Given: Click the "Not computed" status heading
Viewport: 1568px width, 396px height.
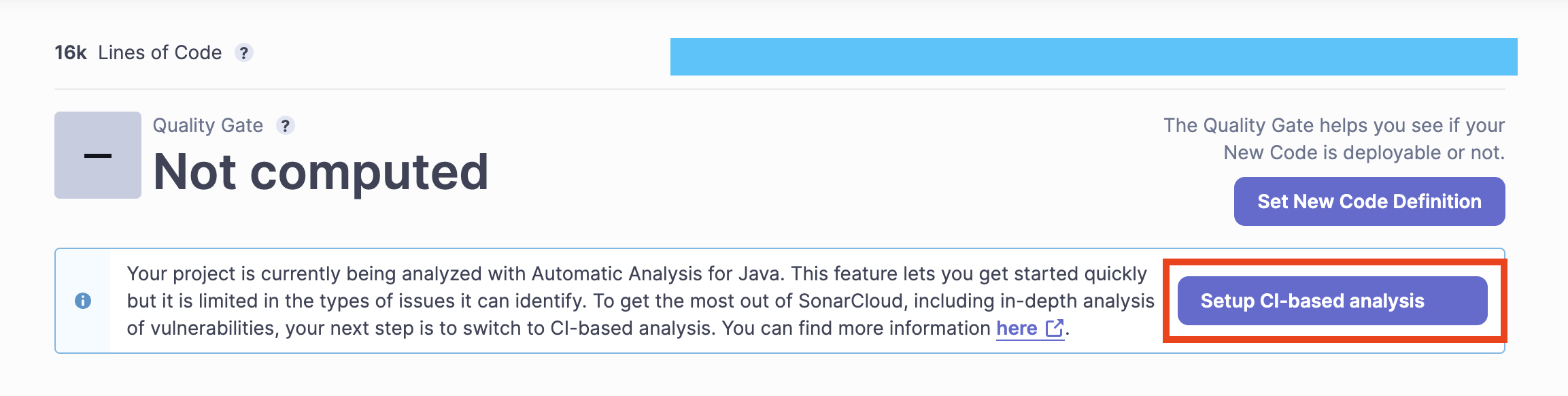Looking at the screenshot, I should click(320, 172).
